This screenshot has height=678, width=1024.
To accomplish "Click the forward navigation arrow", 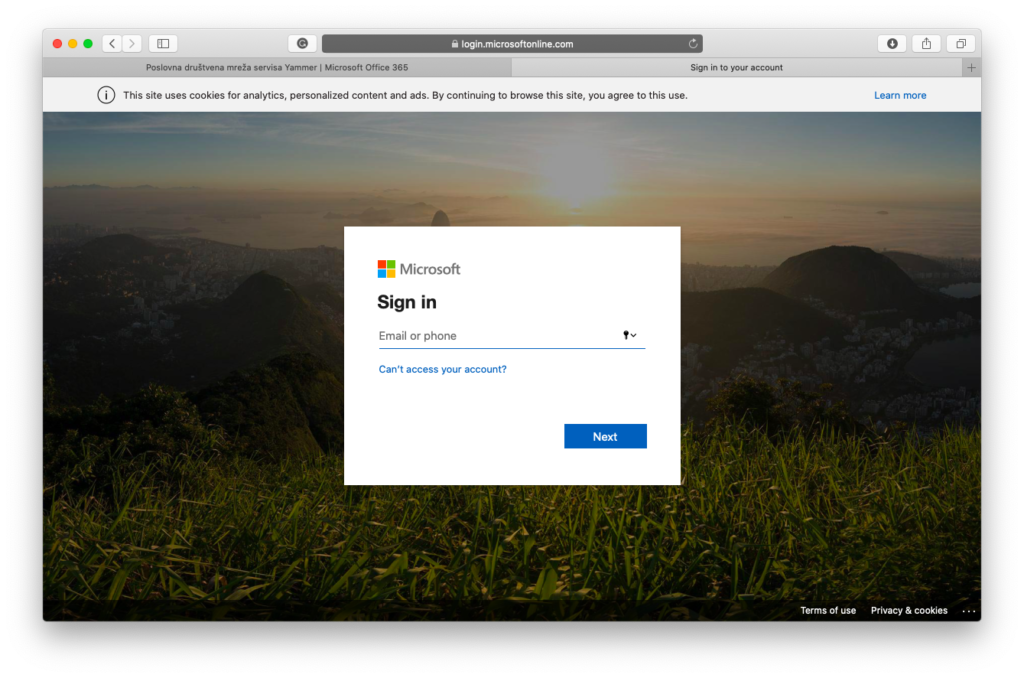I will point(132,44).
